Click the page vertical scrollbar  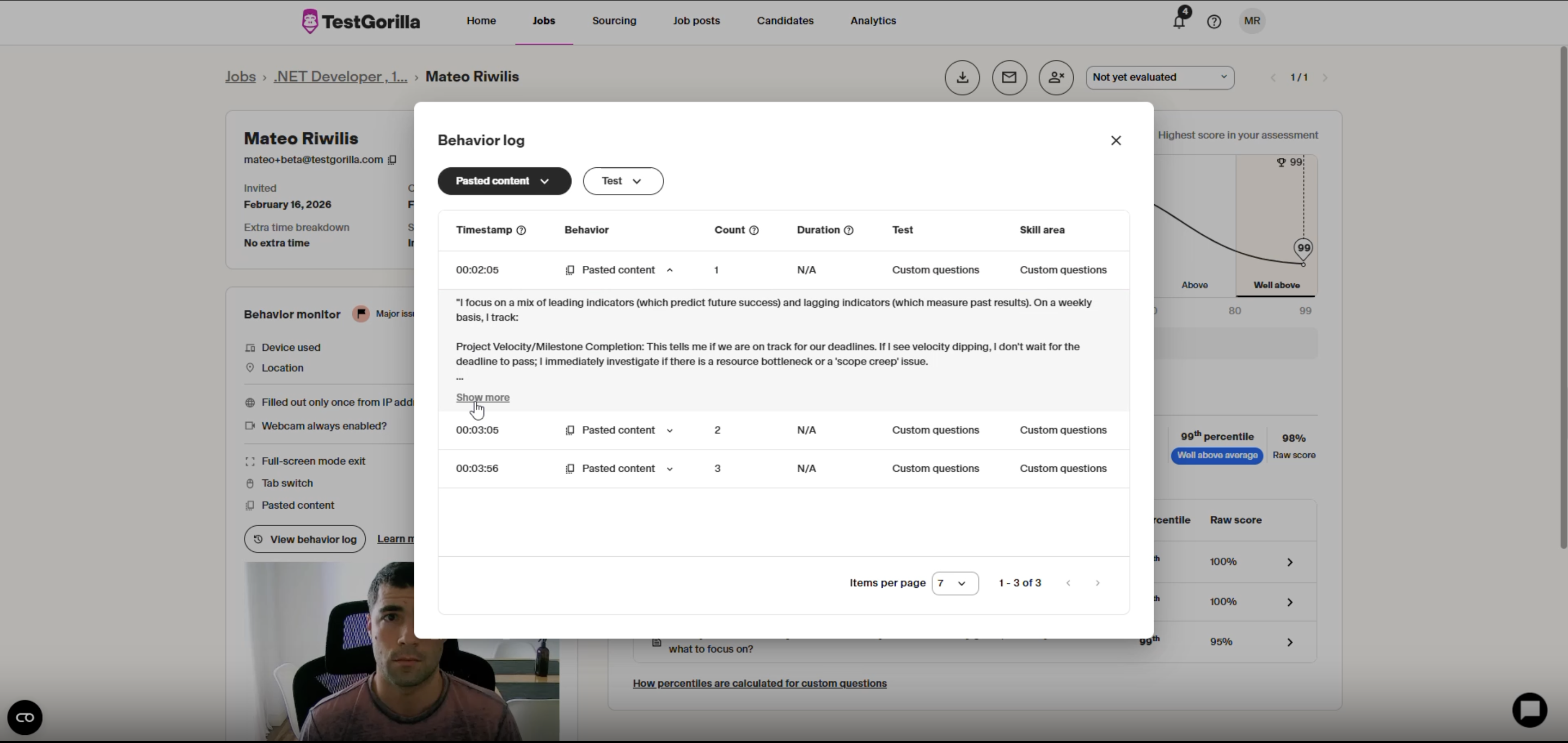(1564, 297)
